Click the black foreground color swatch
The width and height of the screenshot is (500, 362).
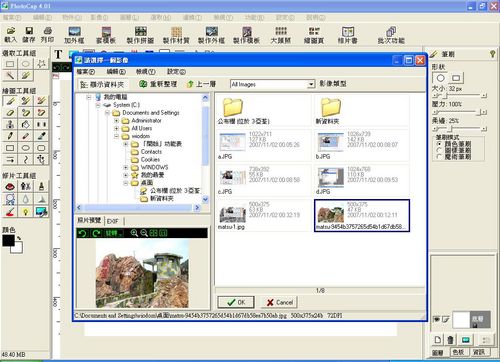click(8, 241)
